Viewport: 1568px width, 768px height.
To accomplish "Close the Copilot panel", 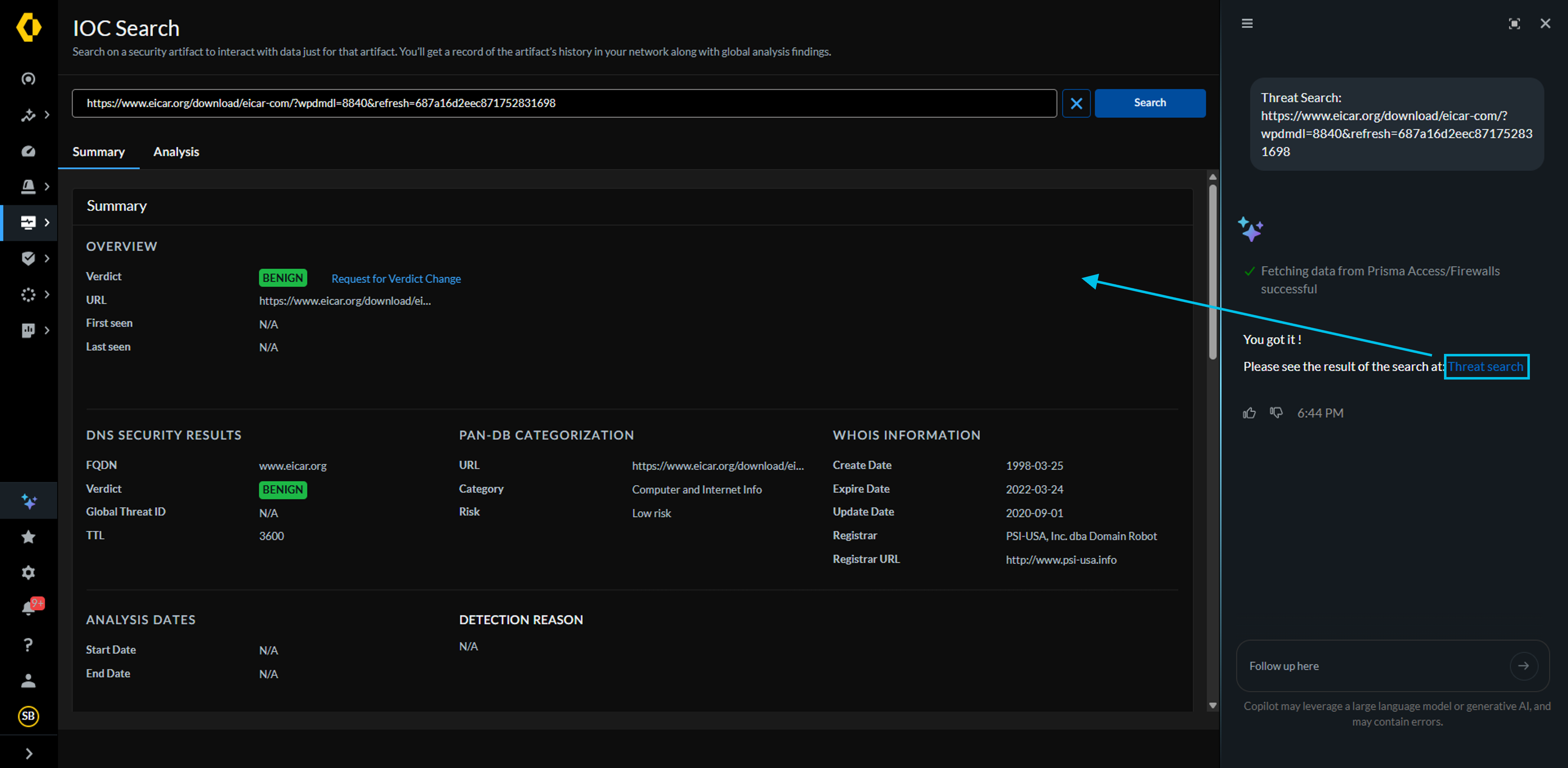I will [x=1546, y=24].
